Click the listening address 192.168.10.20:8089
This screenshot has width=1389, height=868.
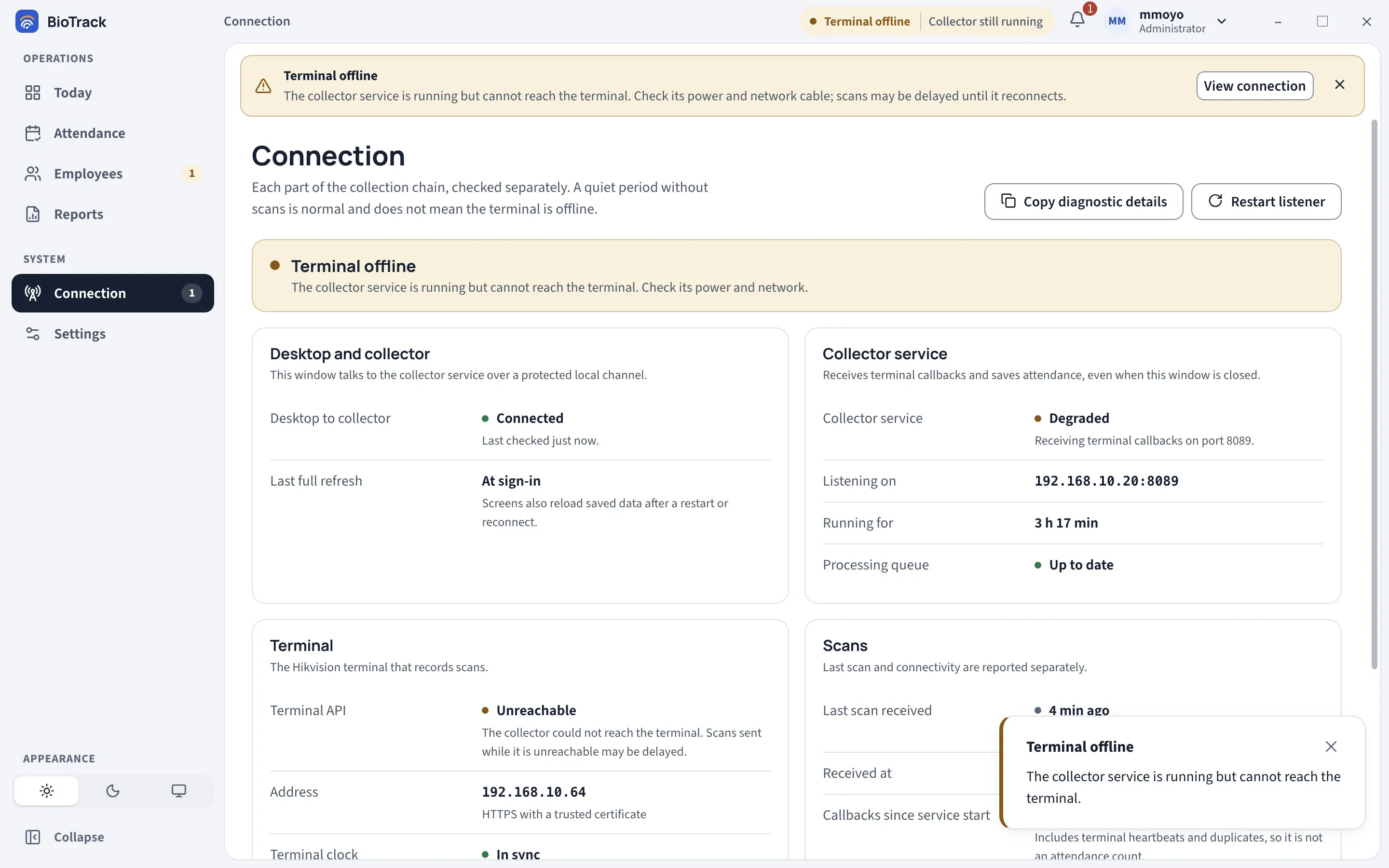point(1106,481)
